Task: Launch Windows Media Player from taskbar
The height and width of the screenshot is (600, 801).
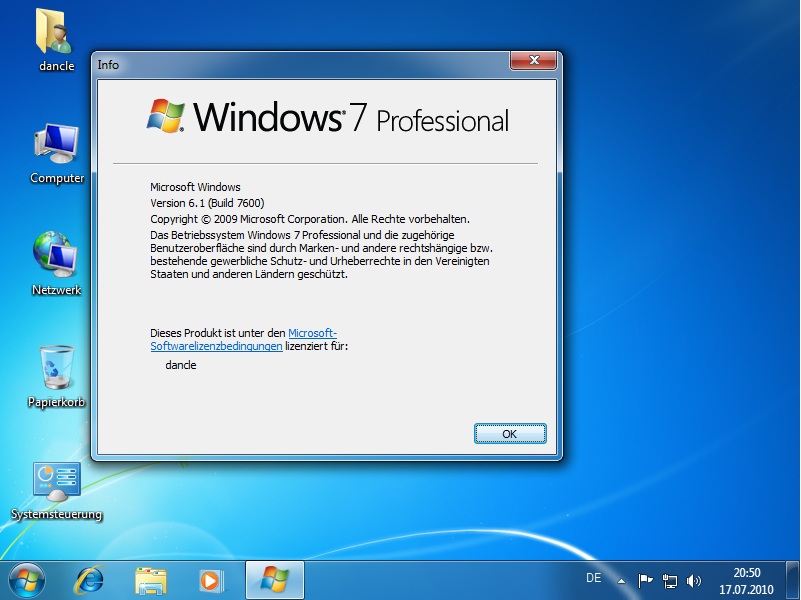Action: 210,580
